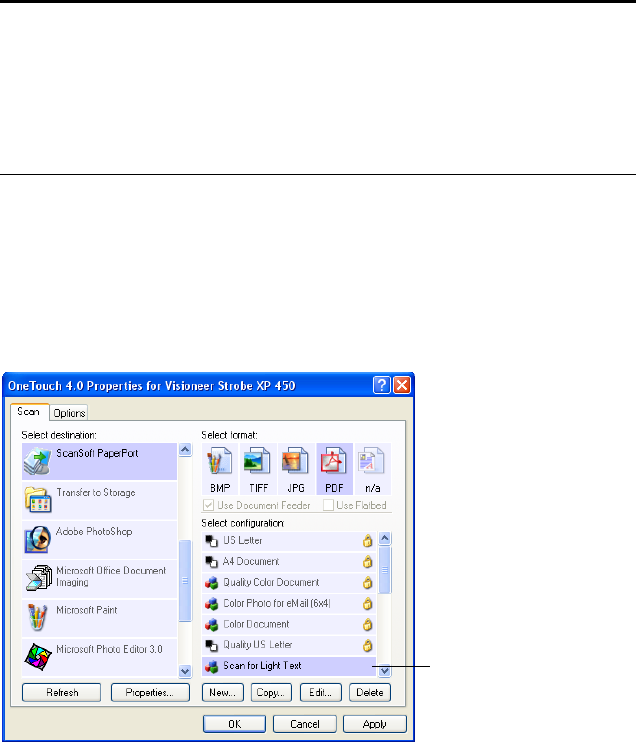This screenshot has height=742, width=636.
Task: Click the destination list scrollbar thumb
Action: click(185, 581)
